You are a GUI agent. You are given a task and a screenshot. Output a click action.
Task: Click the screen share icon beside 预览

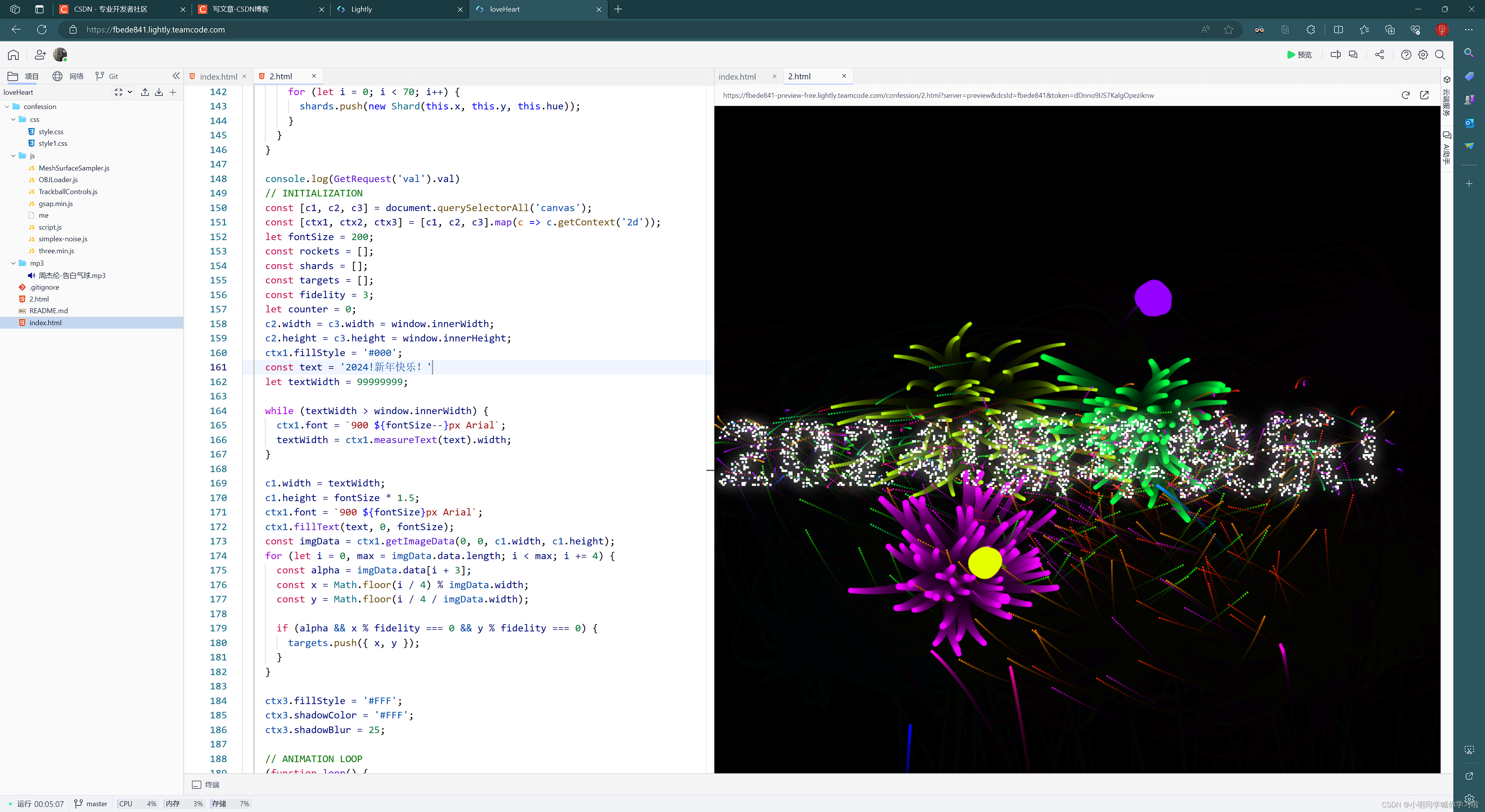1335,55
